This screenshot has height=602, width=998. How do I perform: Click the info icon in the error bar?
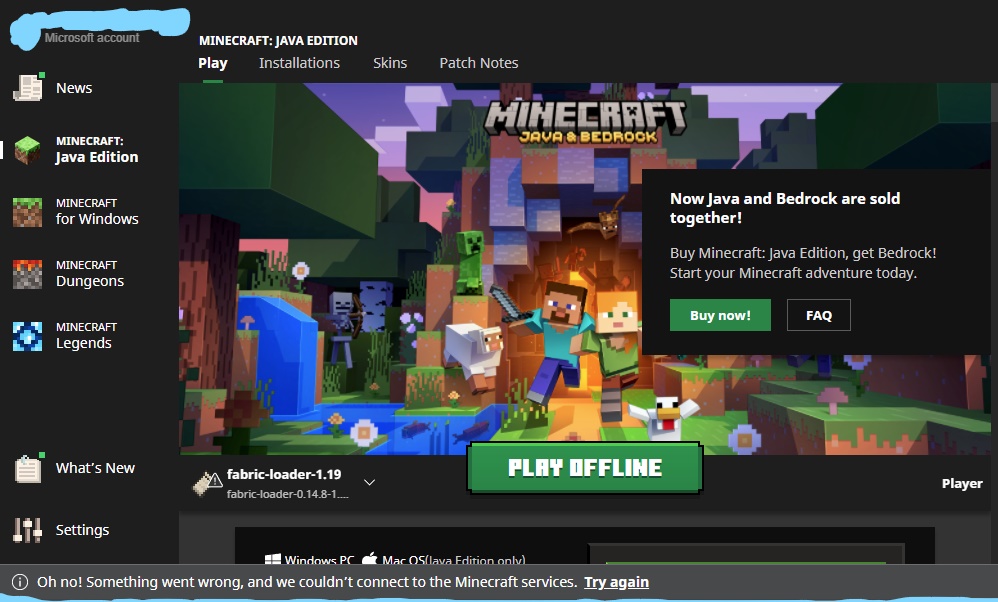20,582
